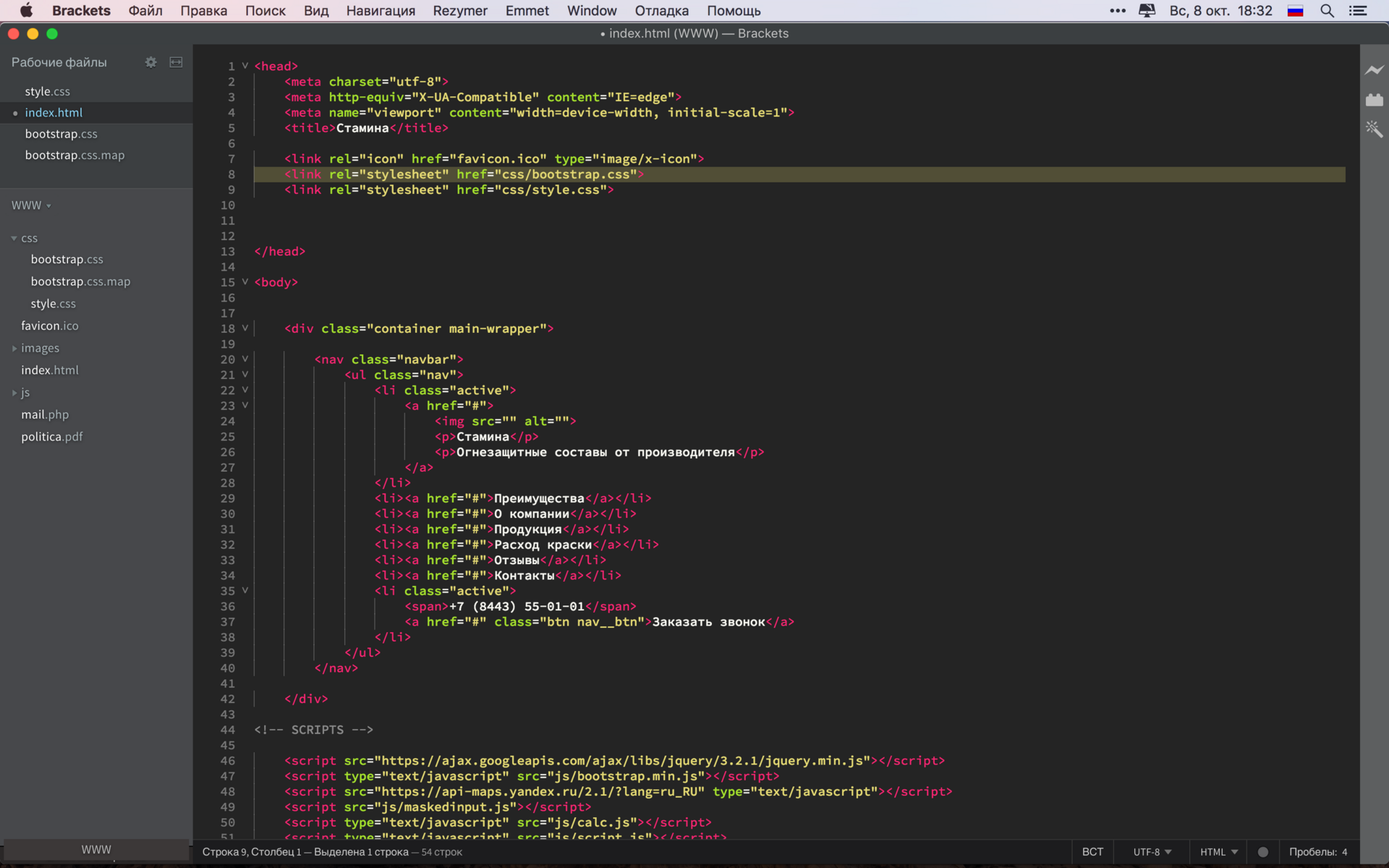Screen dimensions: 1389x868
Task: Fold the li element on line 35
Action: point(245,590)
